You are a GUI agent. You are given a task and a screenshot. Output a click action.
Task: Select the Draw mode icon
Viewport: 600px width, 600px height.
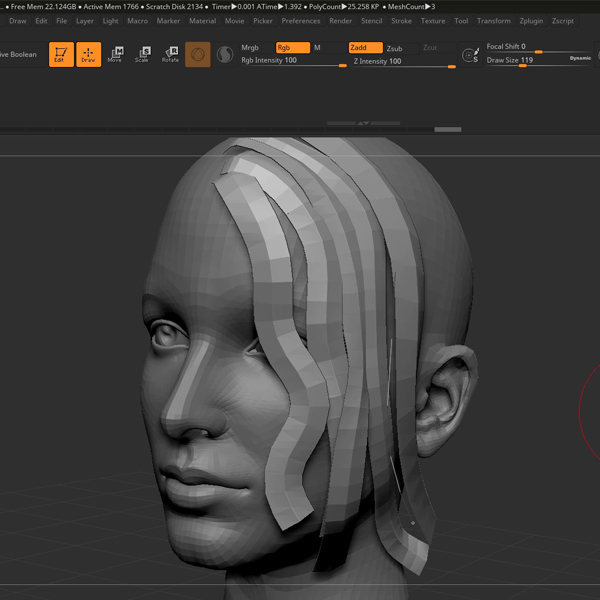click(89, 55)
